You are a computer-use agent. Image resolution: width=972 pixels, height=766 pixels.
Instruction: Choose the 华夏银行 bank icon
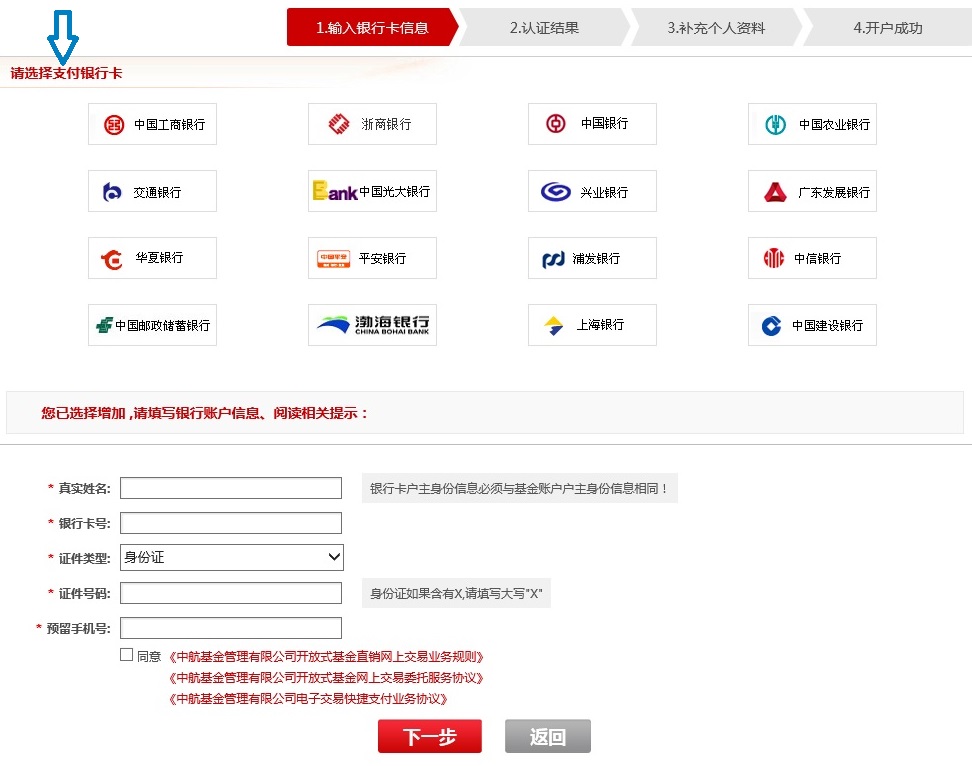click(152, 258)
